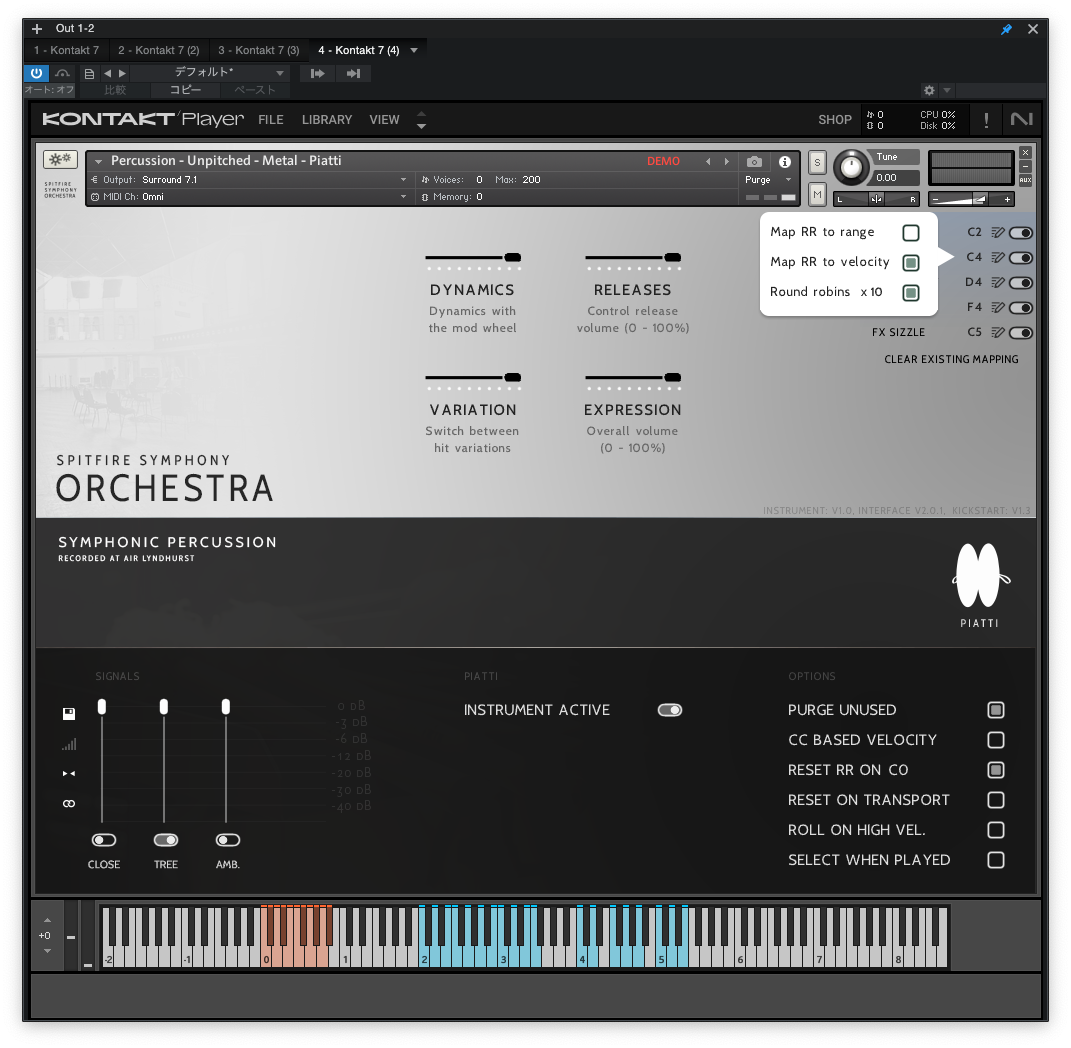Select the previous instrument arrow
The height and width of the screenshot is (1048, 1071).
coord(708,162)
